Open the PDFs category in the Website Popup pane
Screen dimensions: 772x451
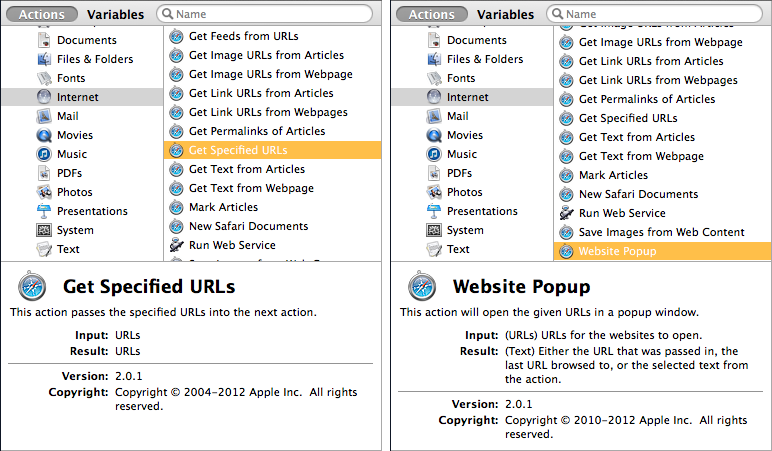pyautogui.click(x=460, y=173)
